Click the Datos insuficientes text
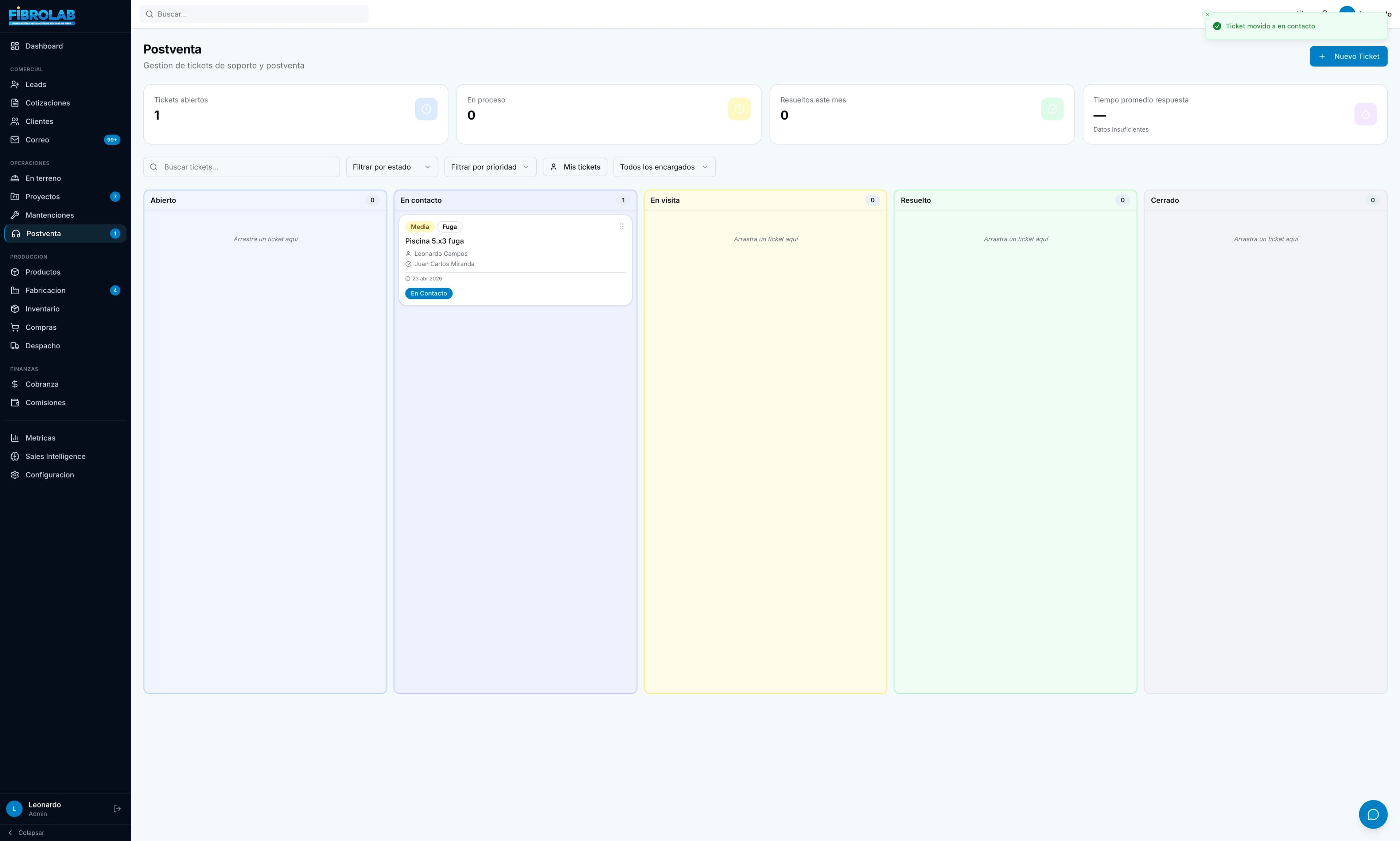This screenshot has height=841, width=1400. click(1120, 130)
